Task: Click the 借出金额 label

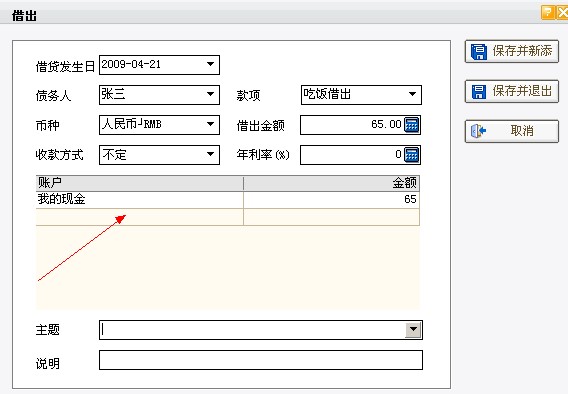Action: tap(260, 126)
